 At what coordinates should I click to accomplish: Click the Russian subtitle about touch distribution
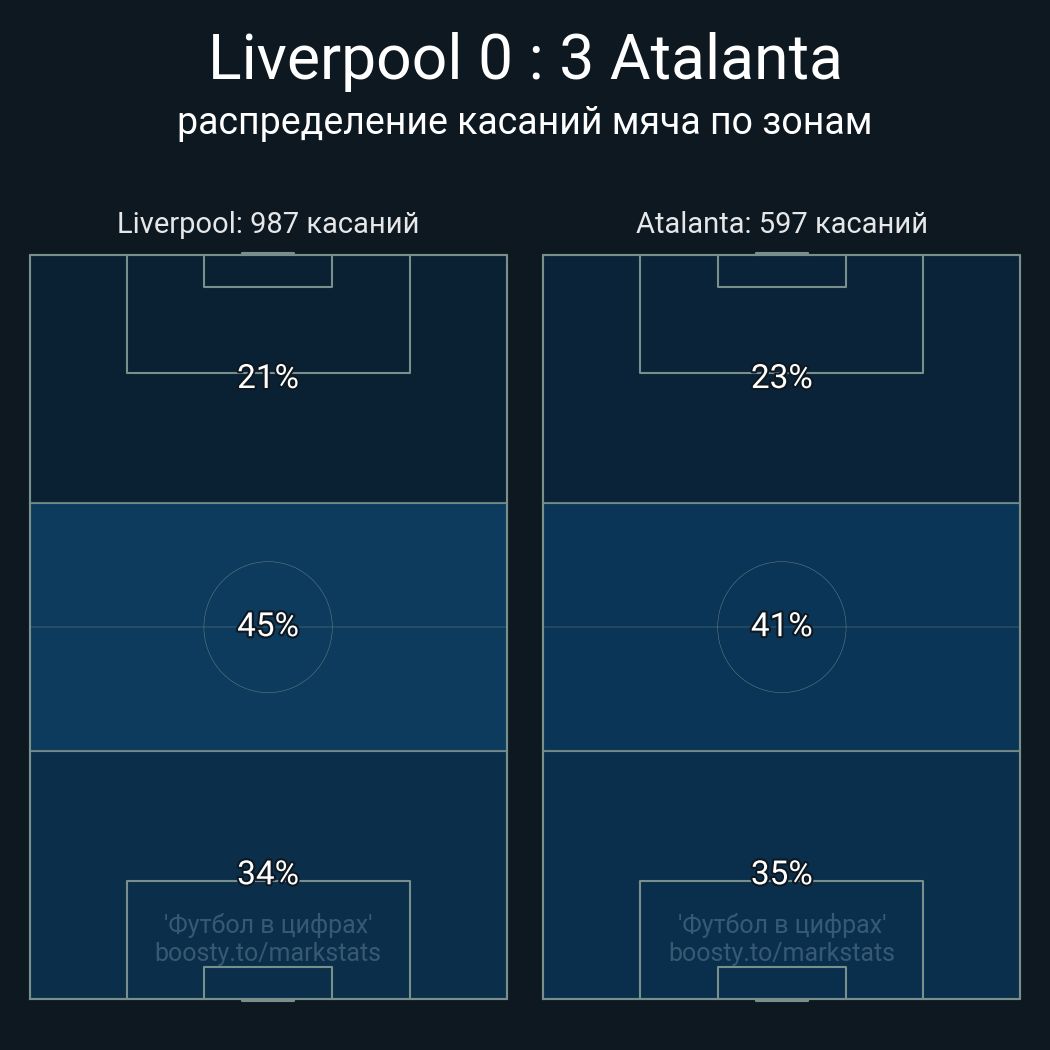click(x=525, y=121)
